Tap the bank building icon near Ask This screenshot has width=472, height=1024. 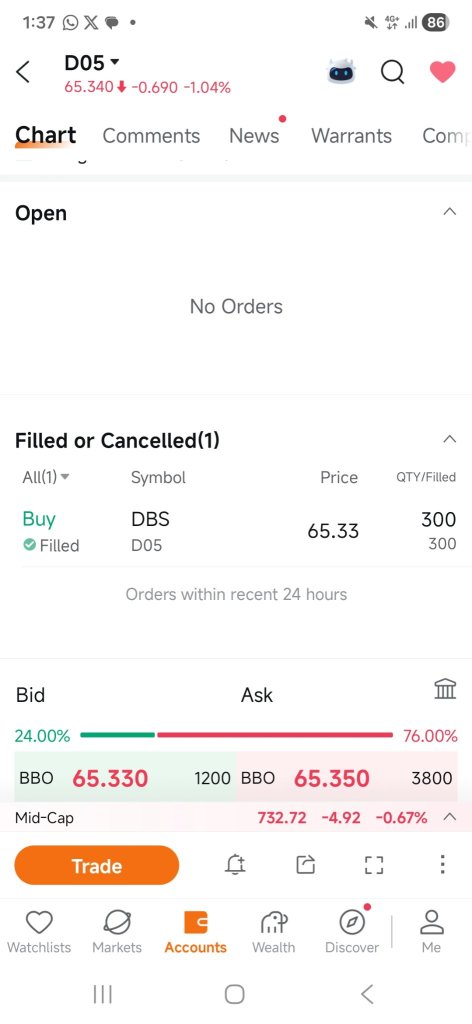[x=445, y=688]
